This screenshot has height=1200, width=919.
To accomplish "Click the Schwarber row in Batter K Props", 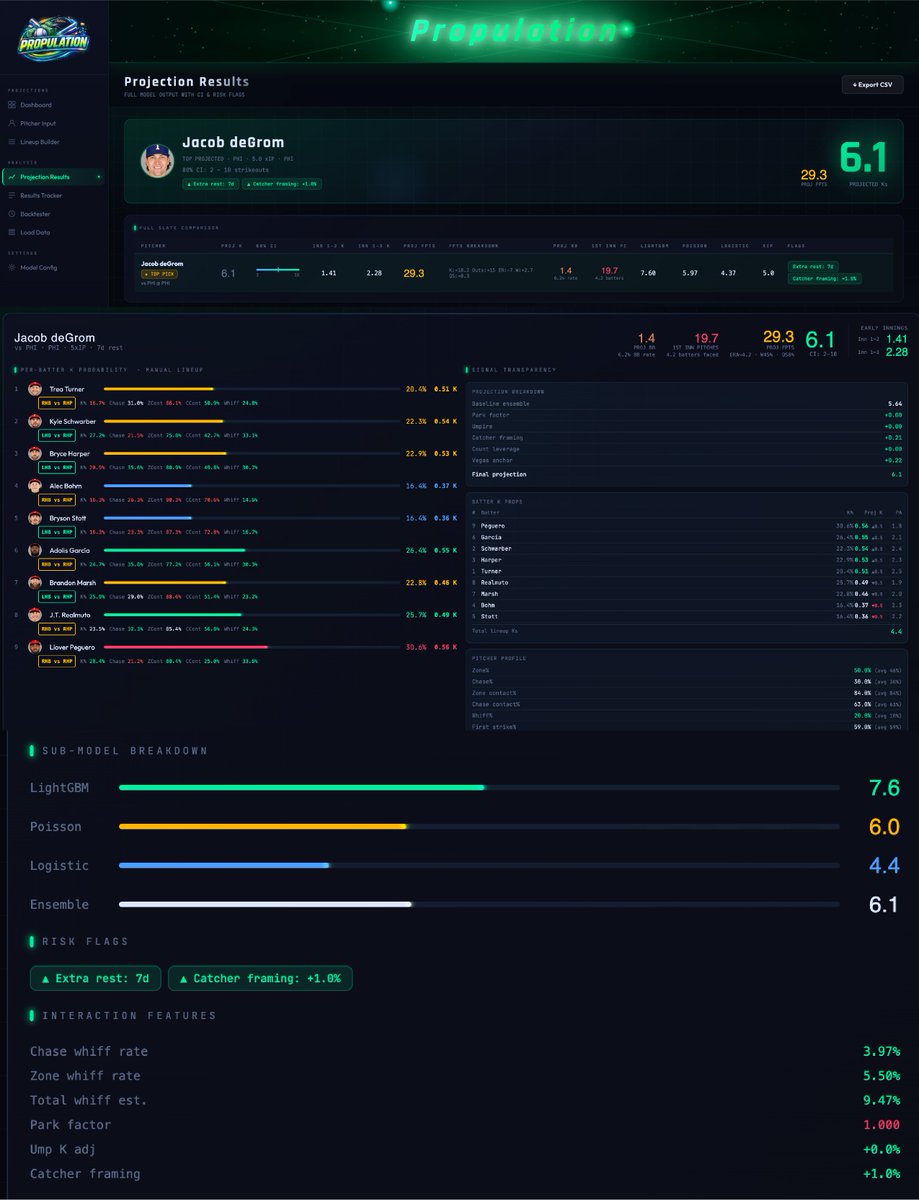I will (687, 549).
